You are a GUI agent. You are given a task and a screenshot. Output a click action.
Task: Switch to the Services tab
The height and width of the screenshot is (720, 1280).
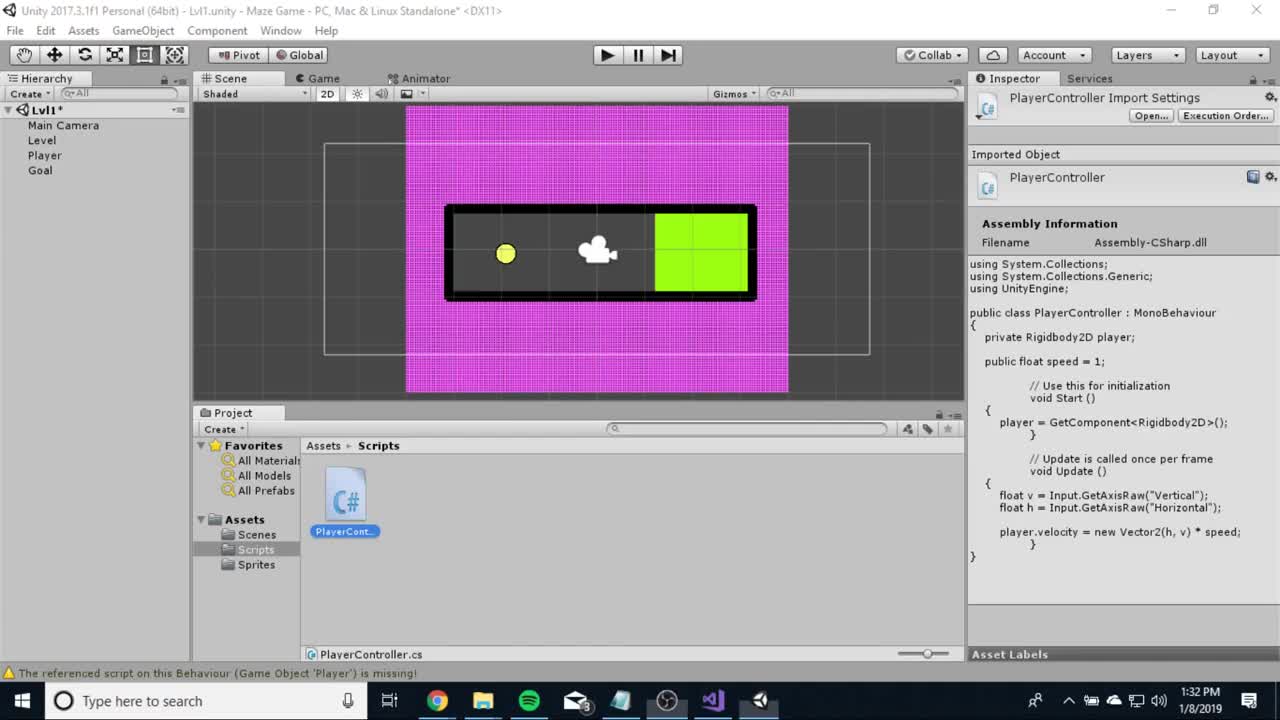1089,78
